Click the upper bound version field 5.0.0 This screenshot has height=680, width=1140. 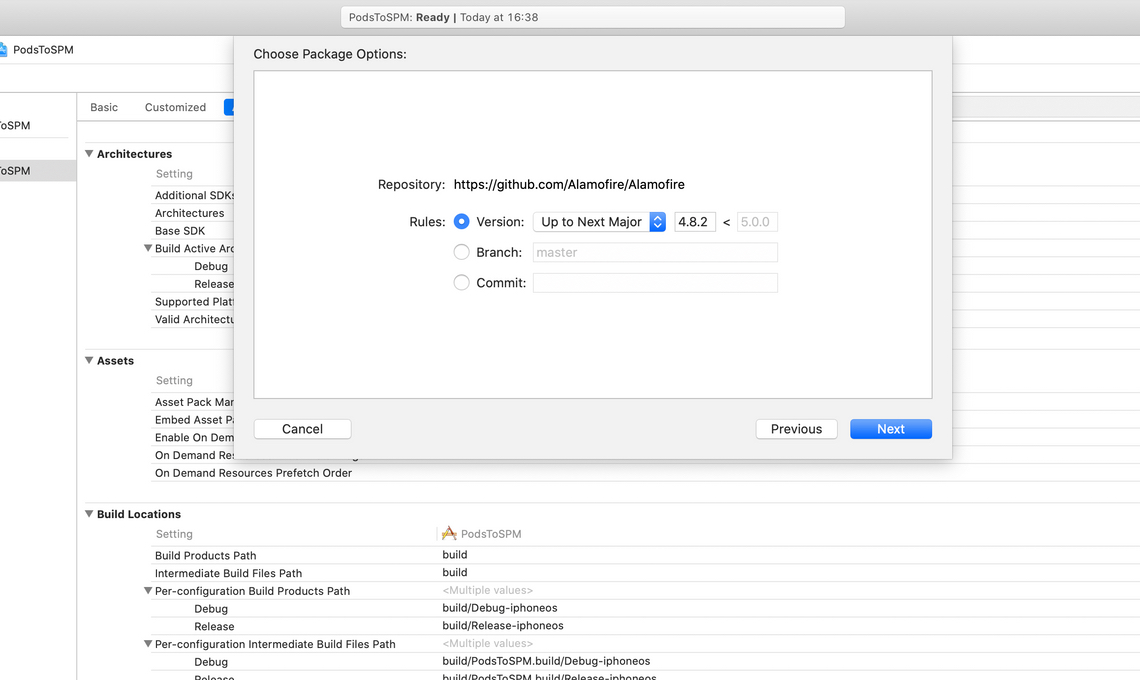(757, 222)
